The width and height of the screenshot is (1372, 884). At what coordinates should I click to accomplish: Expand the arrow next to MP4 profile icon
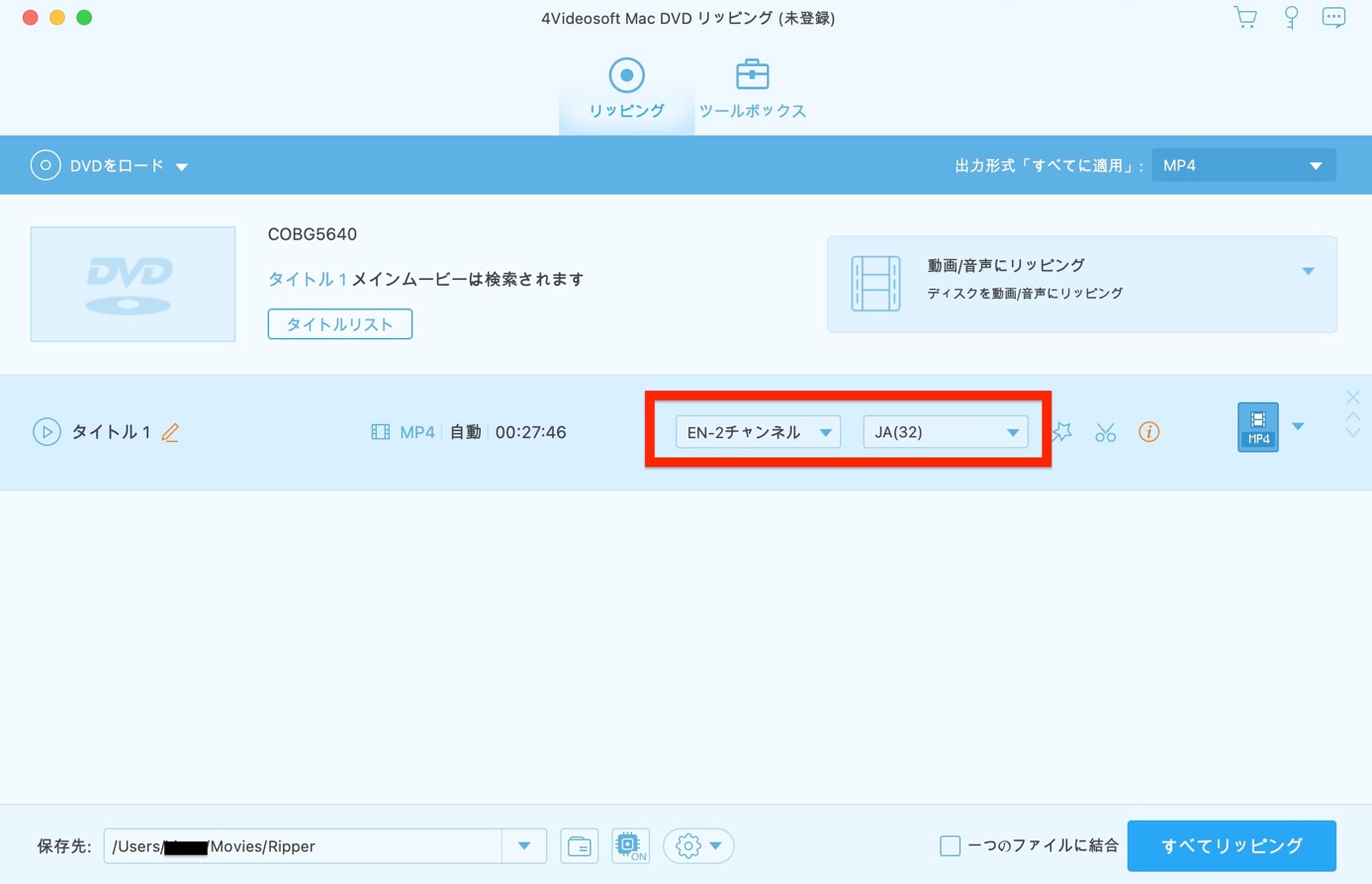[x=1298, y=427]
